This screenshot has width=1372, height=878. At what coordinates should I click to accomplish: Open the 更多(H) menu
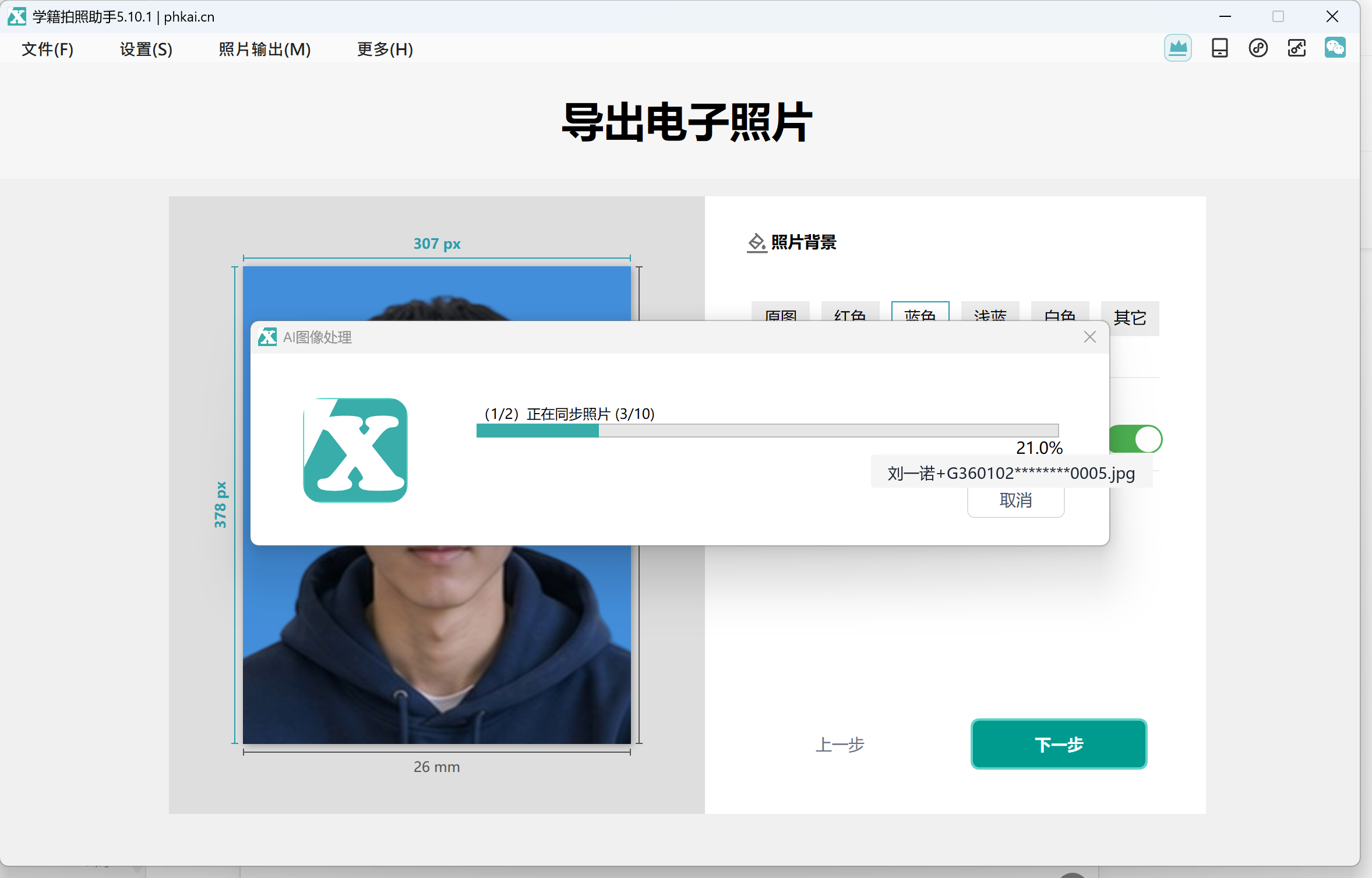pyautogui.click(x=385, y=49)
